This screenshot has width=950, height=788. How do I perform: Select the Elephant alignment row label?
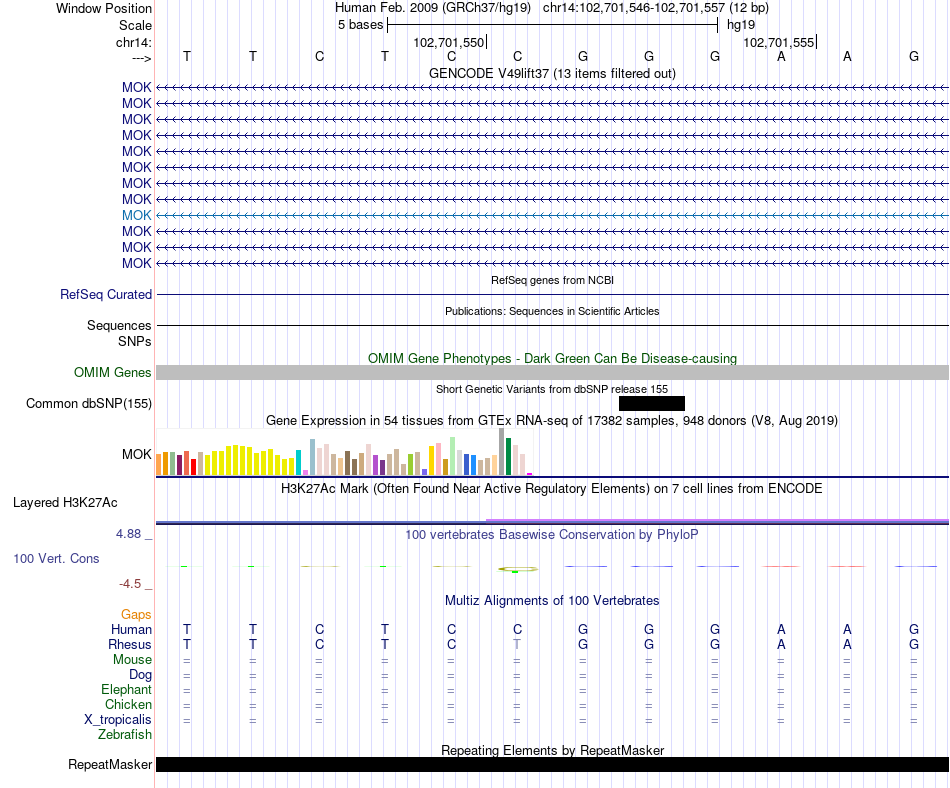coord(126,690)
